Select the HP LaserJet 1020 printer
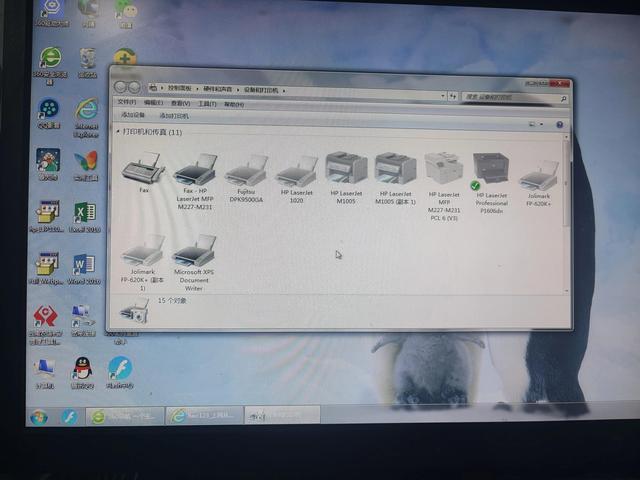This screenshot has width=640, height=480. point(297,179)
